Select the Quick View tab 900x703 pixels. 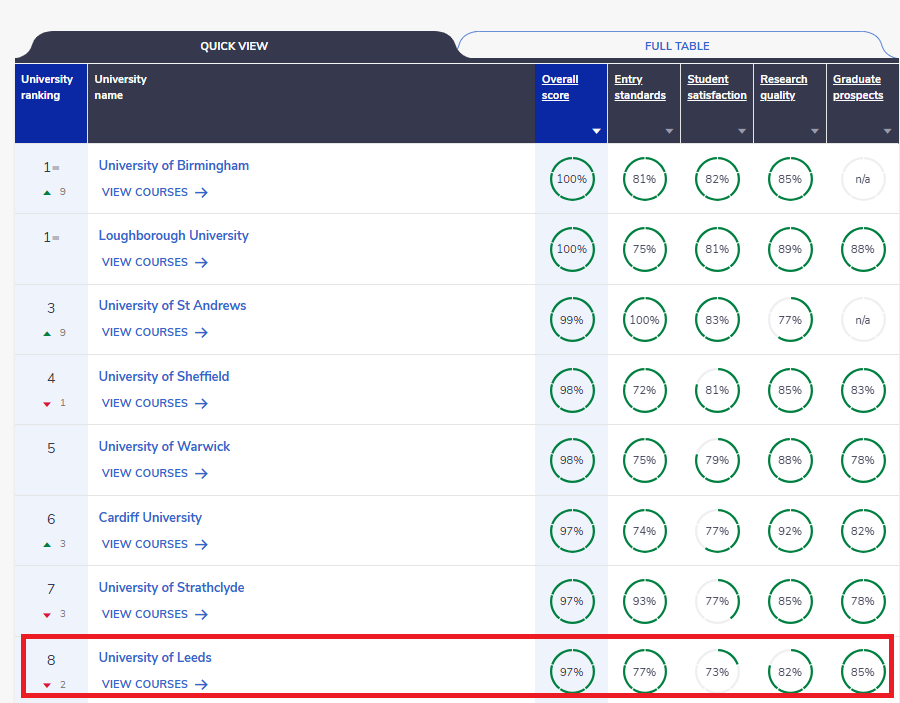(234, 46)
